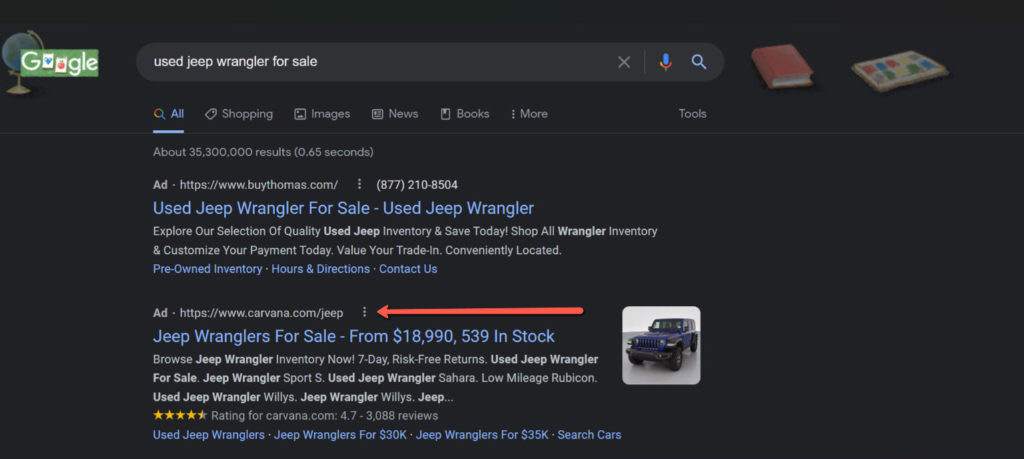Select the red book doodle icon
Image resolution: width=1024 pixels, height=459 pixels.
click(x=782, y=66)
